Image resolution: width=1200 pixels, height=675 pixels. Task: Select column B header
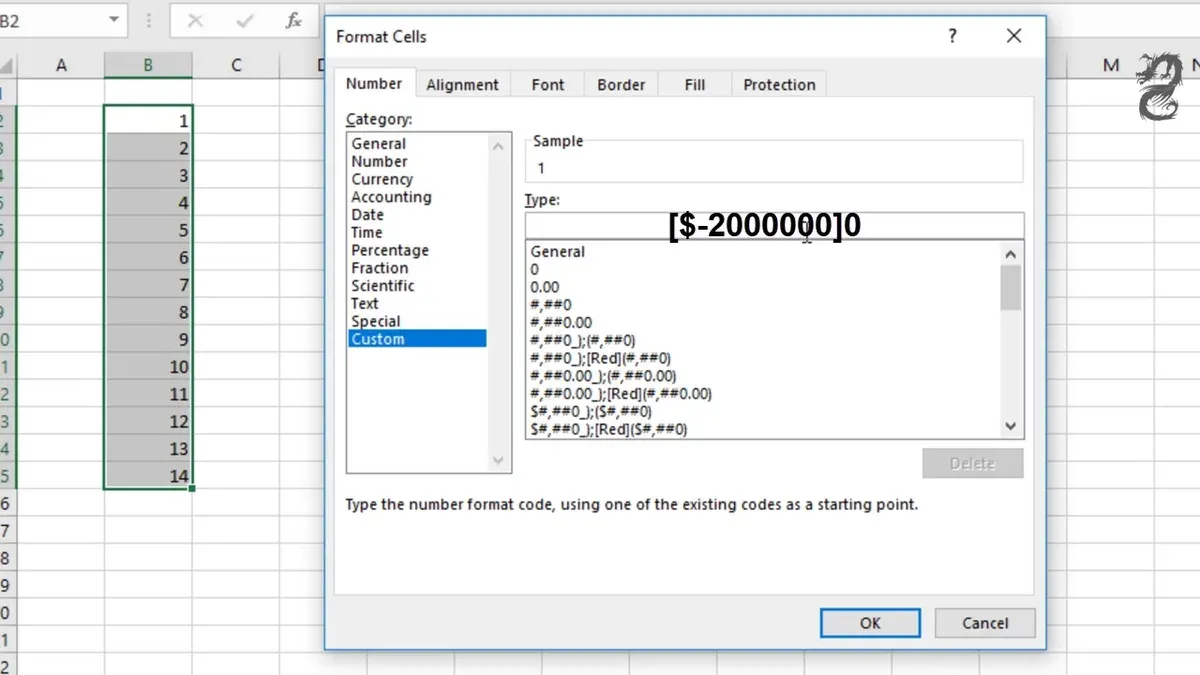coord(148,65)
